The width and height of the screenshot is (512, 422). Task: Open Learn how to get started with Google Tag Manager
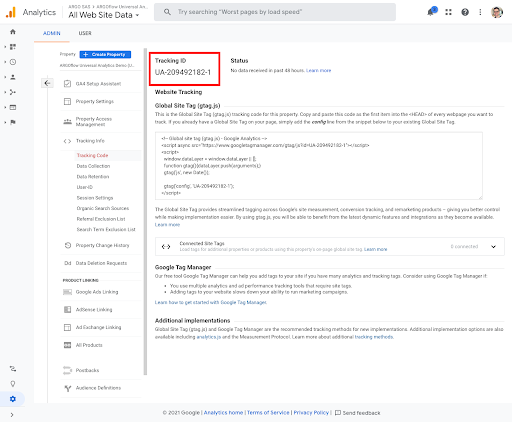[x=211, y=302]
